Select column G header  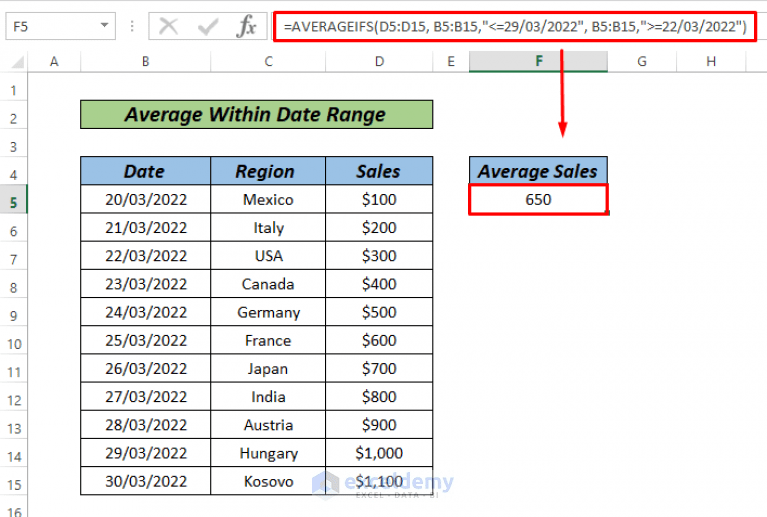pos(642,62)
